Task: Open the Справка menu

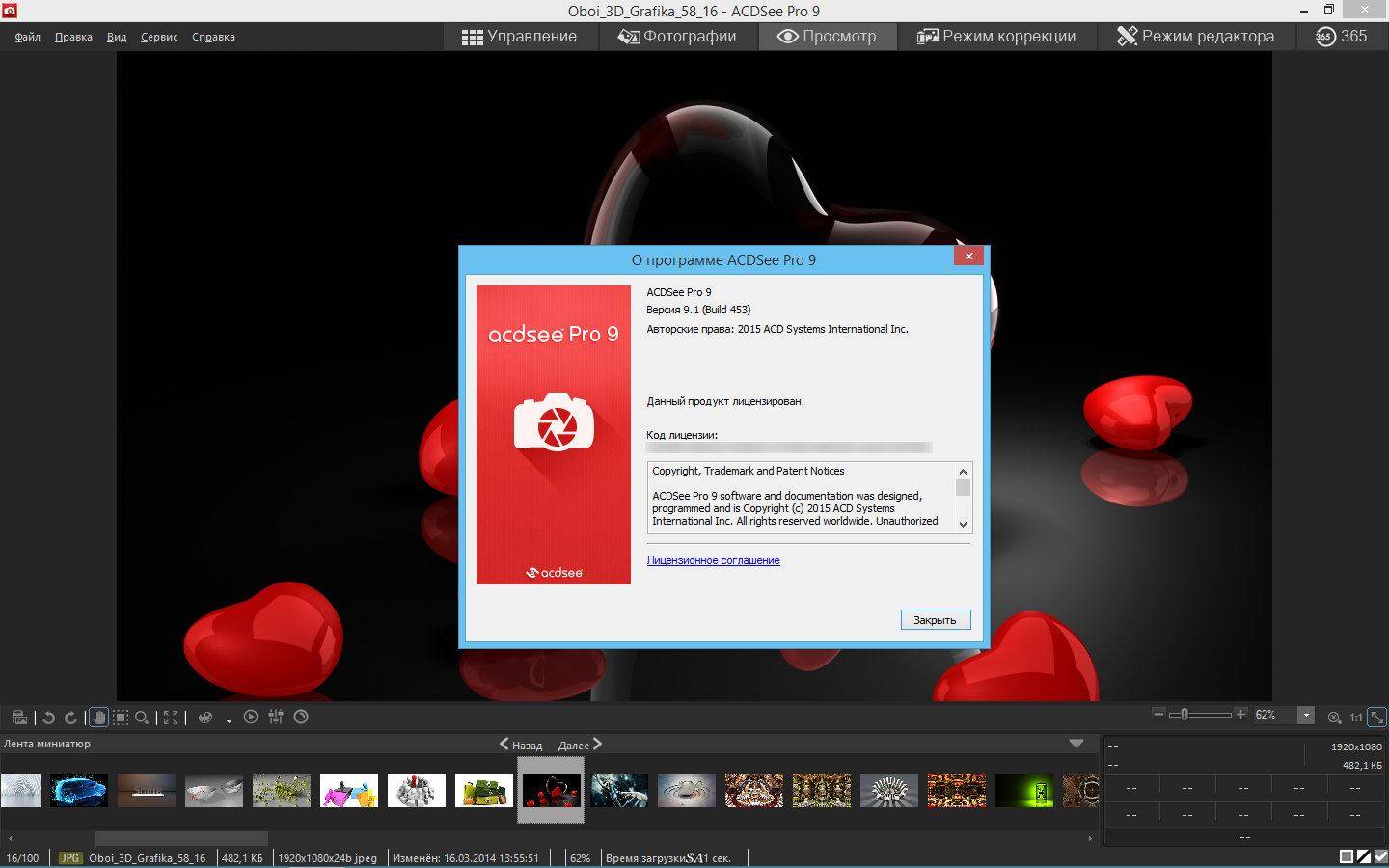Action: click(x=213, y=37)
